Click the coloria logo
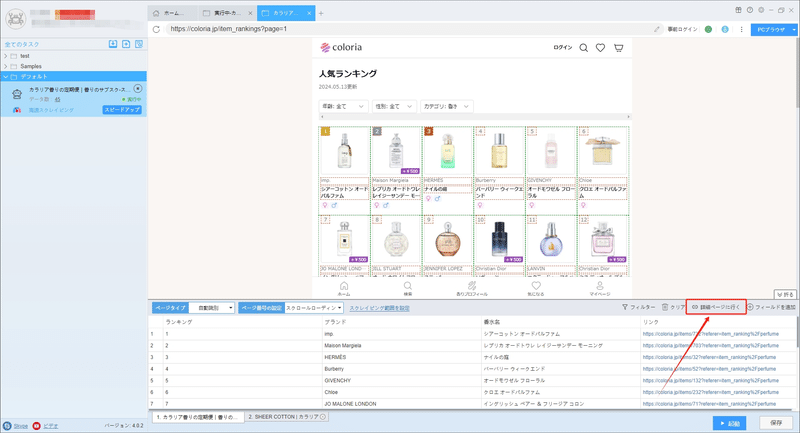 point(341,47)
